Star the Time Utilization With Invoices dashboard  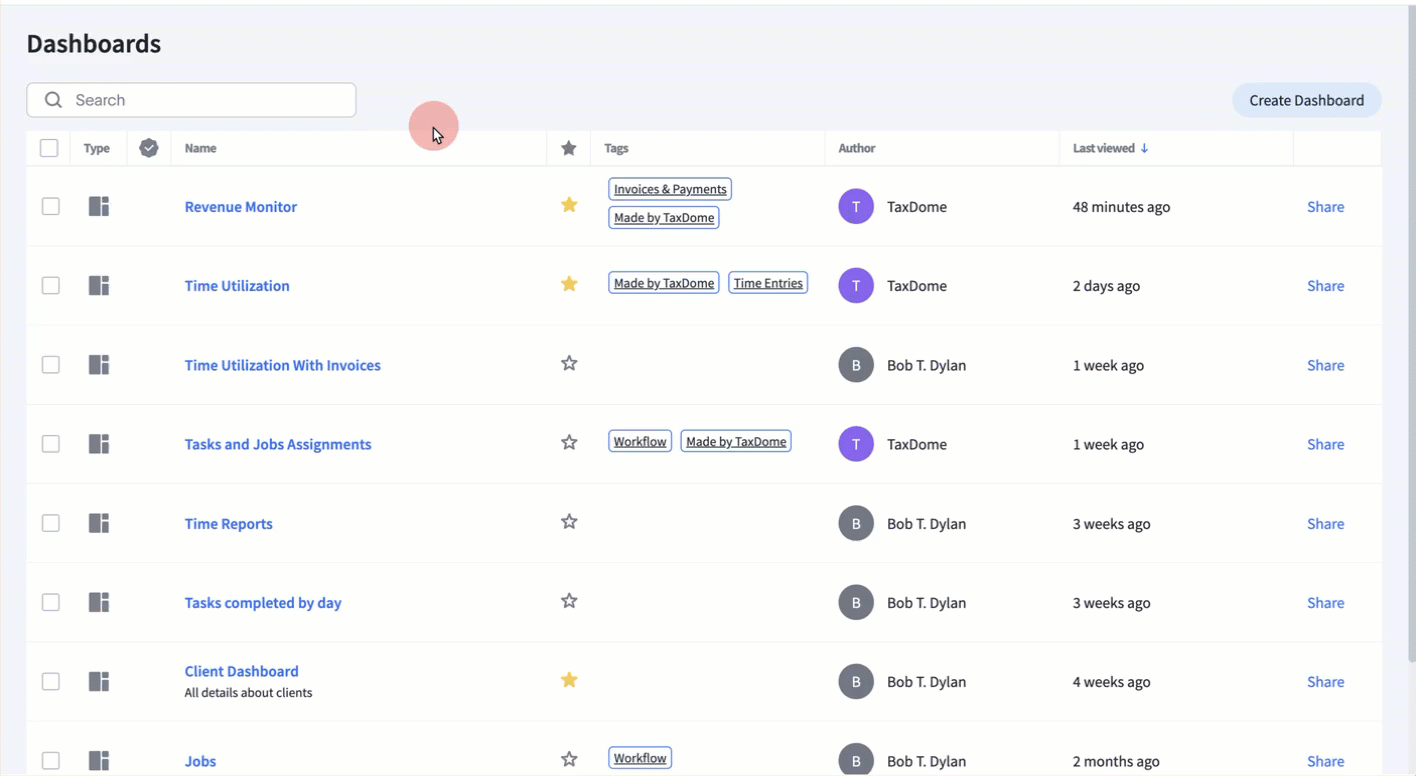569,364
